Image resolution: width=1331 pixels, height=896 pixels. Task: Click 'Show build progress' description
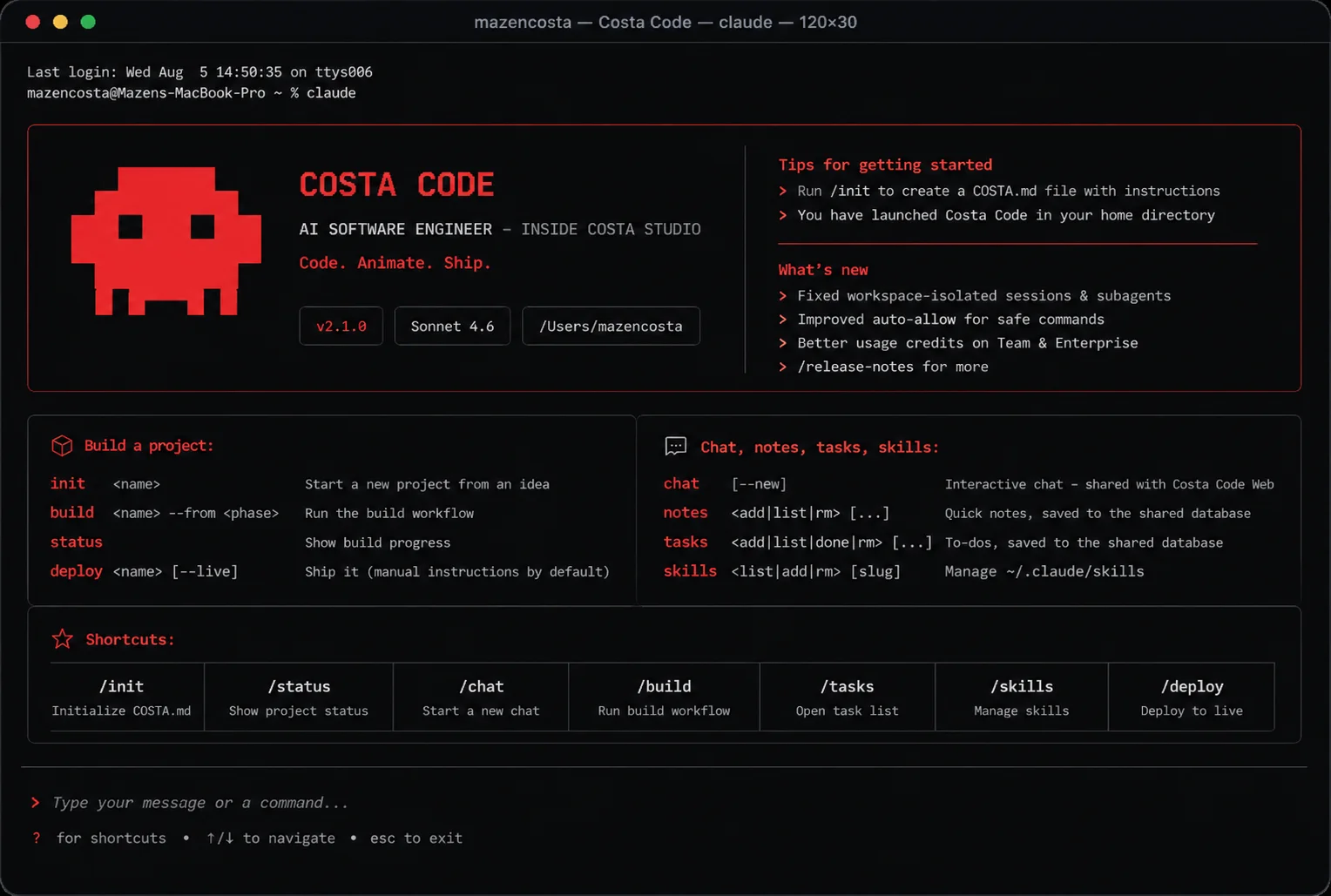coord(378,542)
